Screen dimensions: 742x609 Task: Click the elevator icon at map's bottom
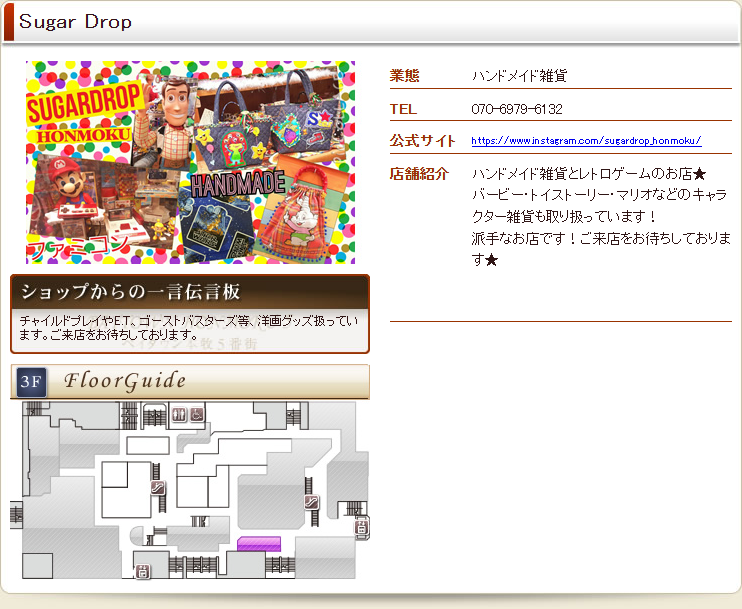[x=143, y=571]
